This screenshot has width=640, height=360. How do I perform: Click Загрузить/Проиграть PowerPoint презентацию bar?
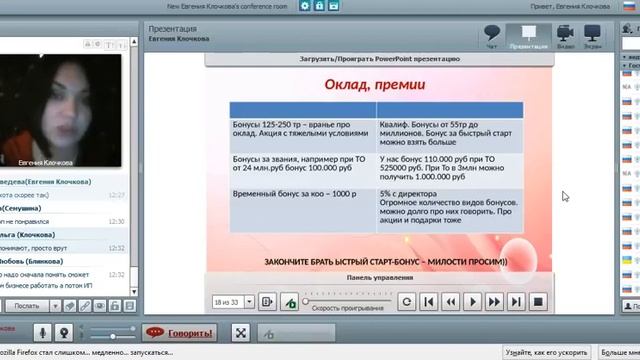coord(380,59)
